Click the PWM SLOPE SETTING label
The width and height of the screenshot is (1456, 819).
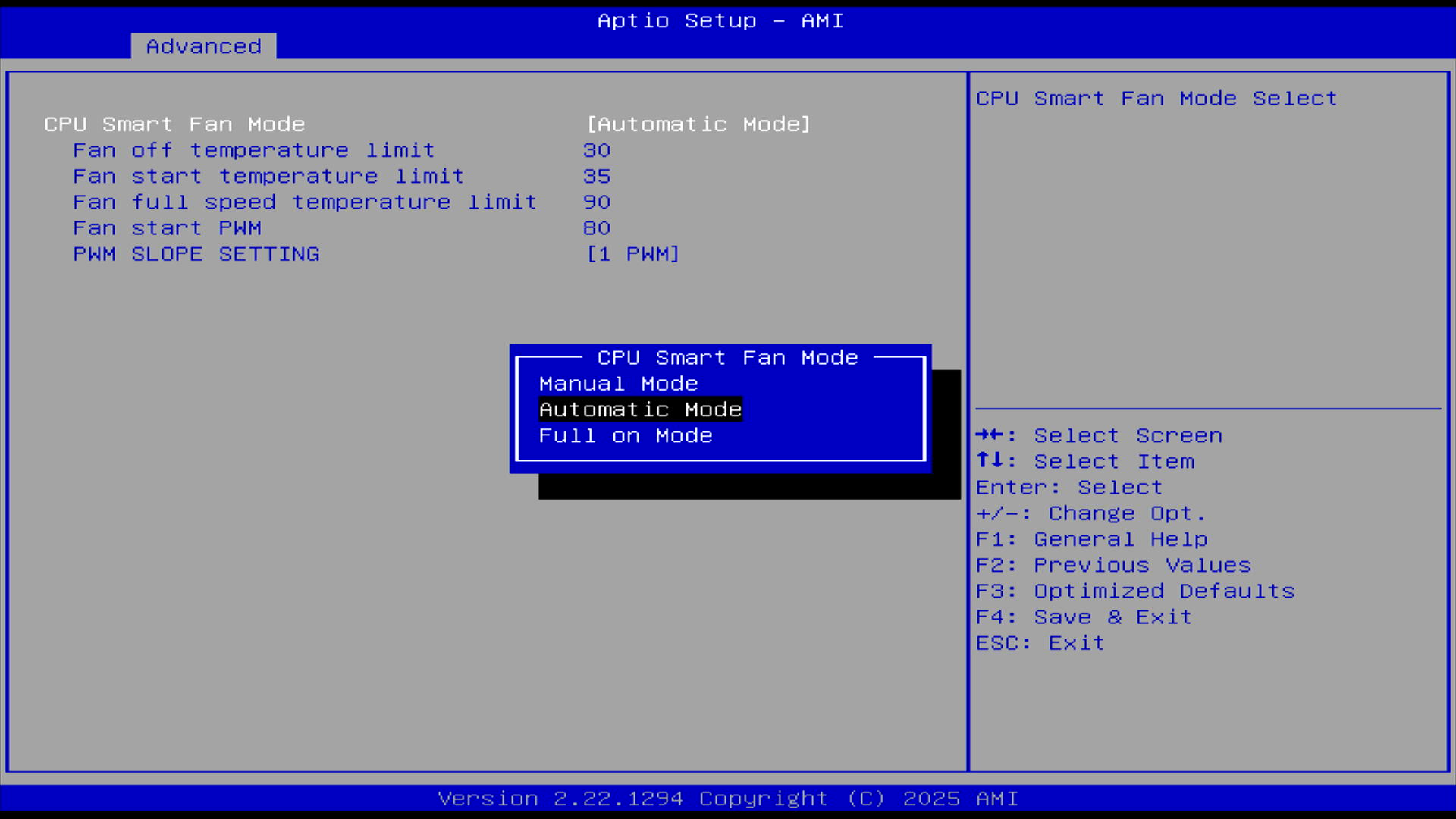(x=196, y=254)
